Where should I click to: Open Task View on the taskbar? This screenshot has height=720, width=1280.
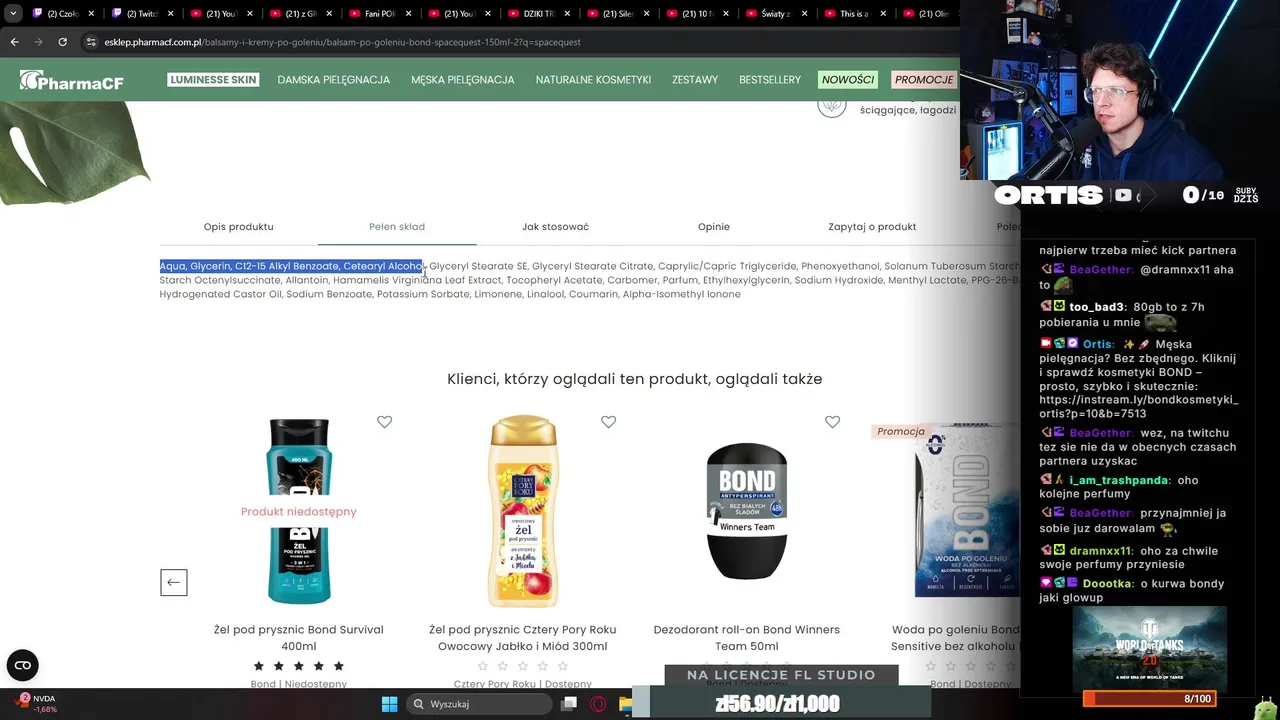pyautogui.click(x=569, y=704)
